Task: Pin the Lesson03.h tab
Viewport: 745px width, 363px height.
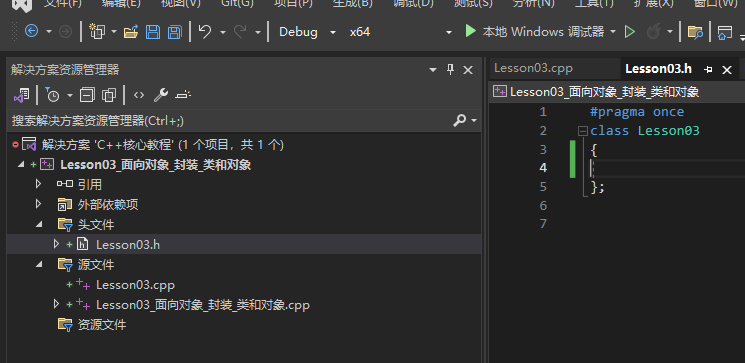Action: click(x=708, y=70)
